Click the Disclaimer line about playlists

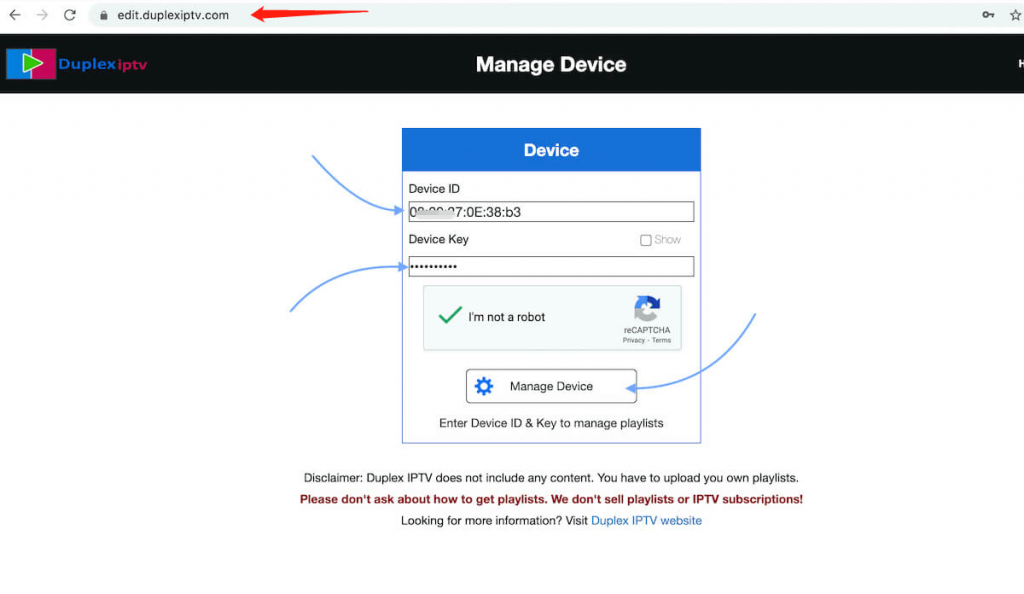[x=551, y=478]
